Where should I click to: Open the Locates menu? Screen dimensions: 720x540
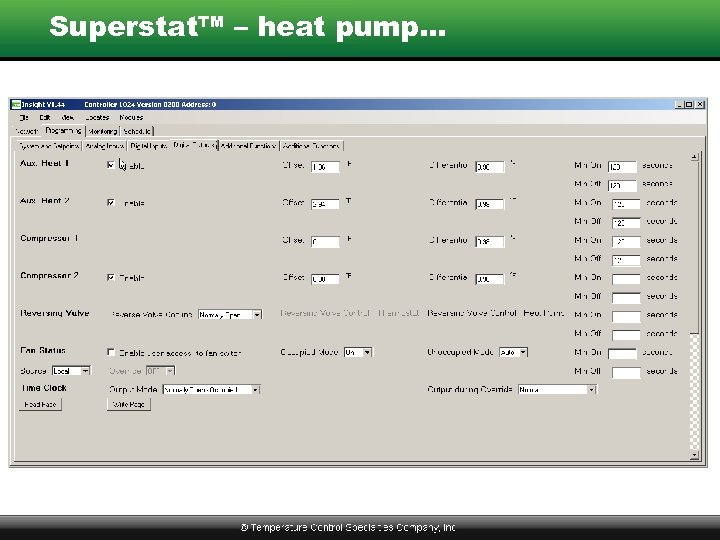pos(97,118)
